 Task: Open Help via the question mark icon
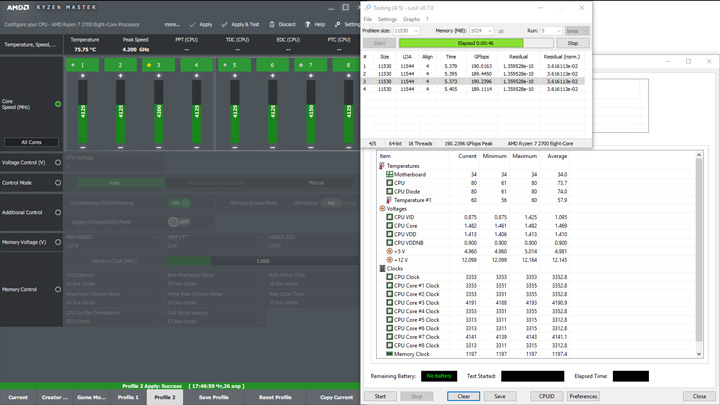(x=308, y=24)
